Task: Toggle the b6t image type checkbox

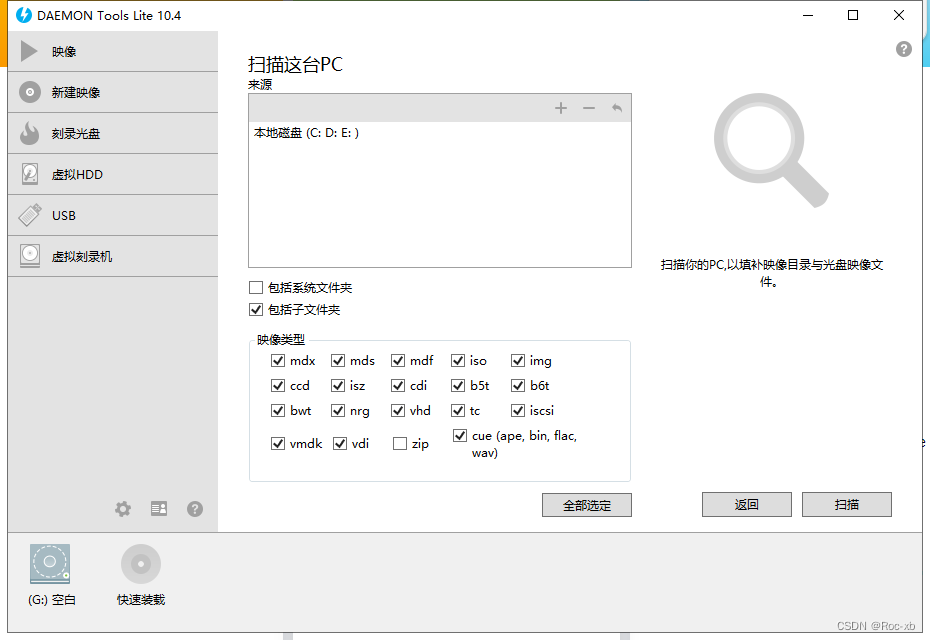Action: (518, 386)
